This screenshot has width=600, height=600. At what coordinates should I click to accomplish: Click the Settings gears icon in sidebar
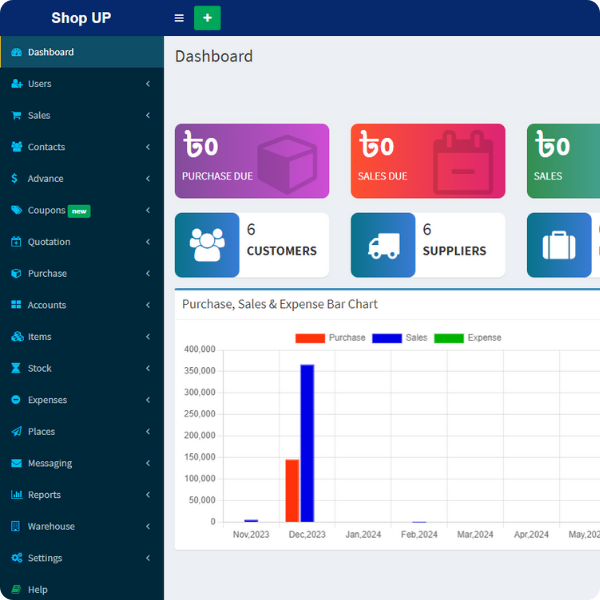(x=16, y=558)
